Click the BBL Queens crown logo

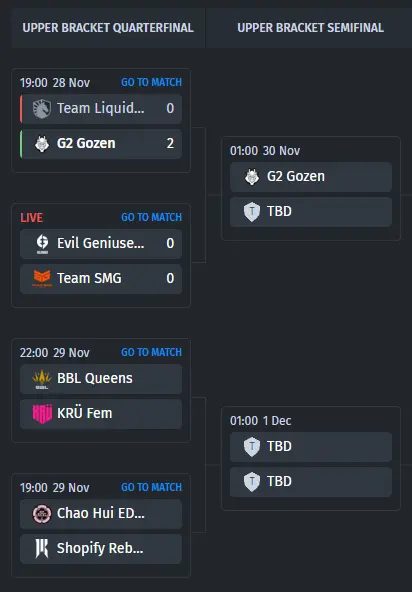point(42,379)
